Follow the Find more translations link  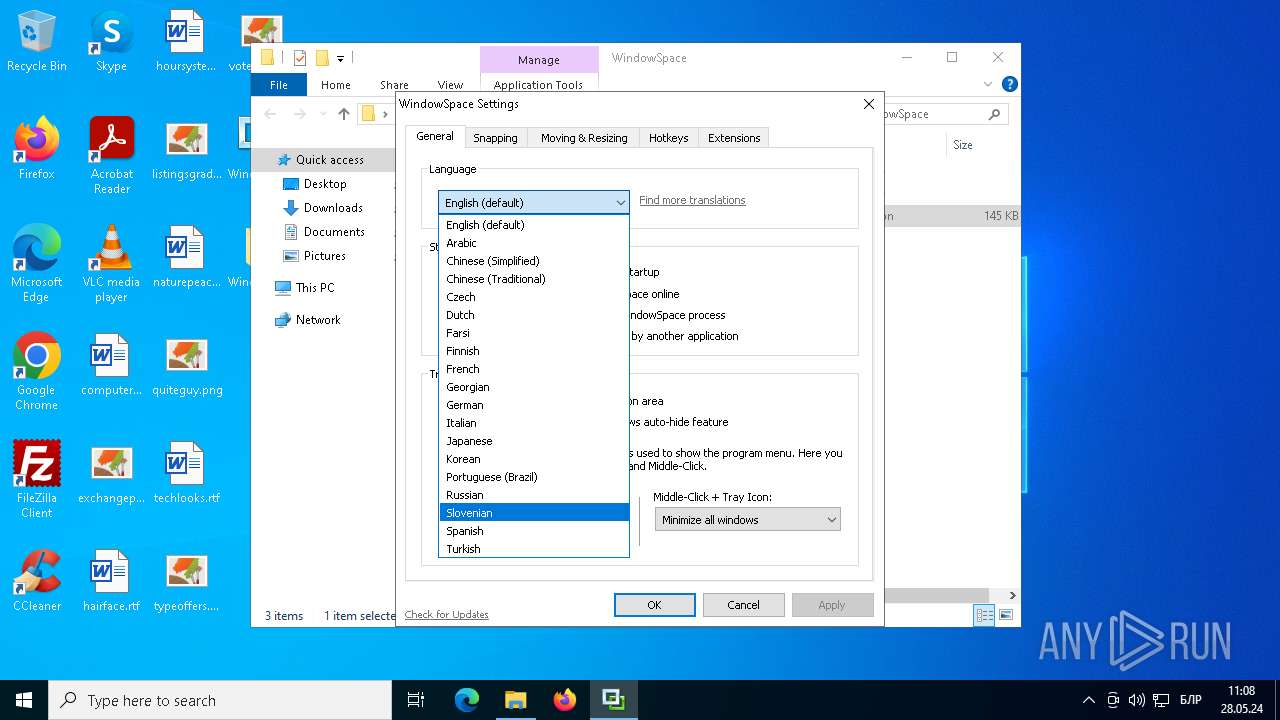pyautogui.click(x=692, y=200)
